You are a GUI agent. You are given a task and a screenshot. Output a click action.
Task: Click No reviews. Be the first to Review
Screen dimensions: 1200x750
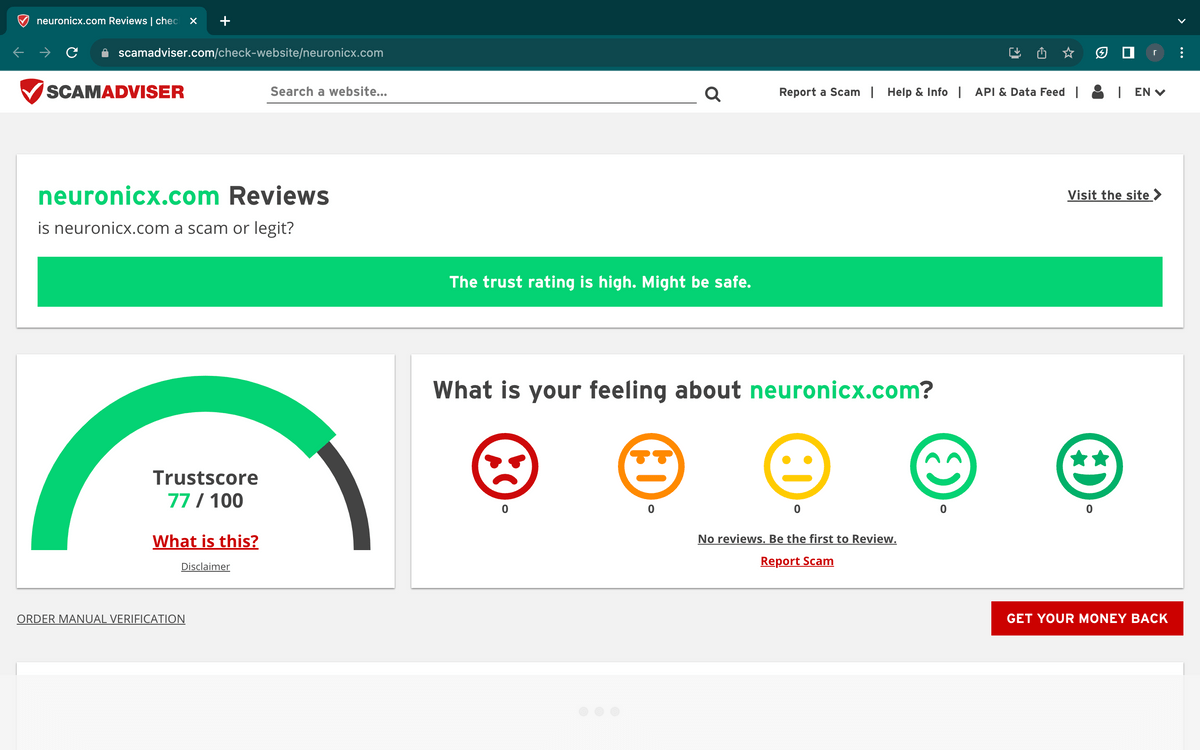pyautogui.click(x=797, y=539)
